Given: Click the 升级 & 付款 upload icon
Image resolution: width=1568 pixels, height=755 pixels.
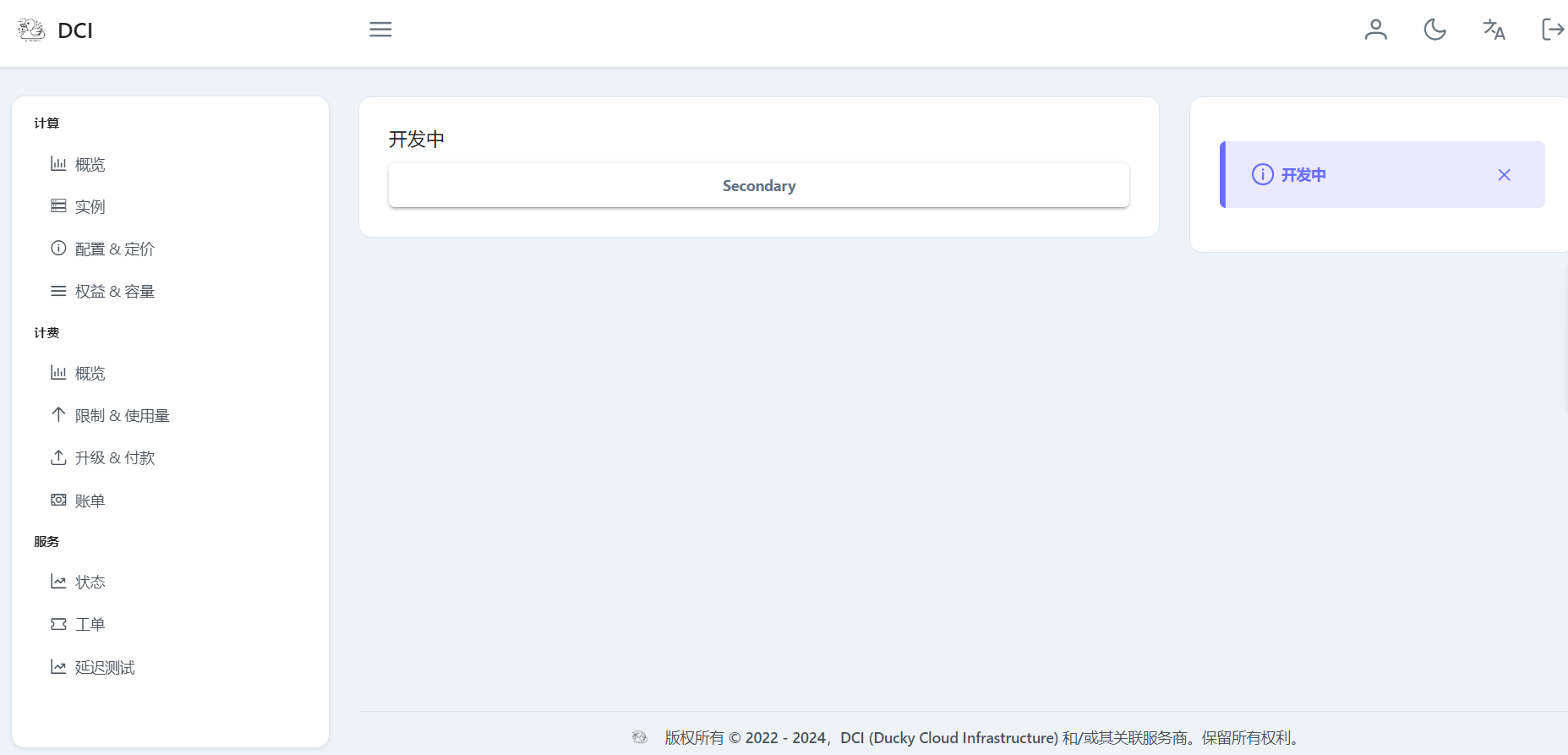Looking at the screenshot, I should pyautogui.click(x=58, y=457).
